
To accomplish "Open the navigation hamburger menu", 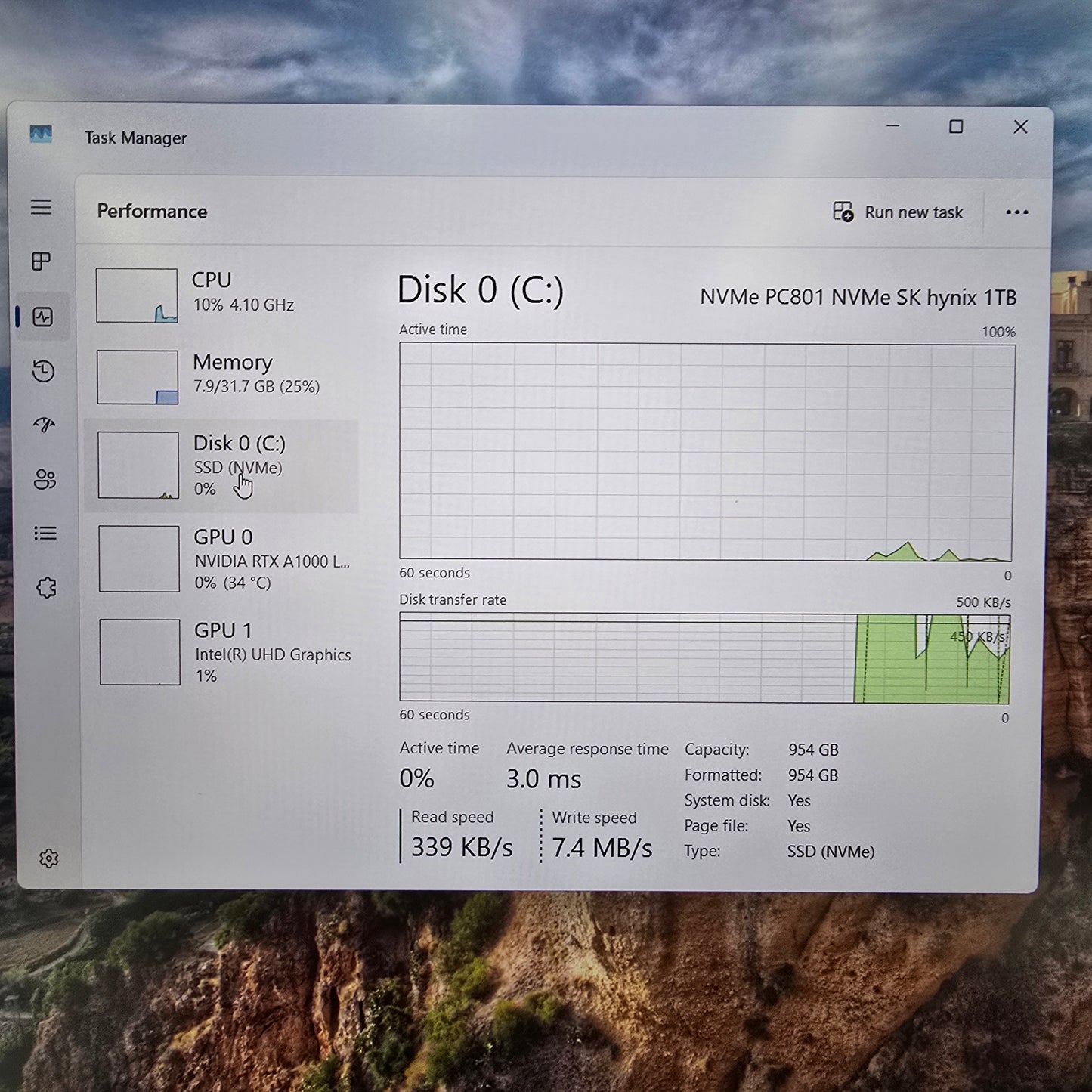I will click(x=42, y=206).
